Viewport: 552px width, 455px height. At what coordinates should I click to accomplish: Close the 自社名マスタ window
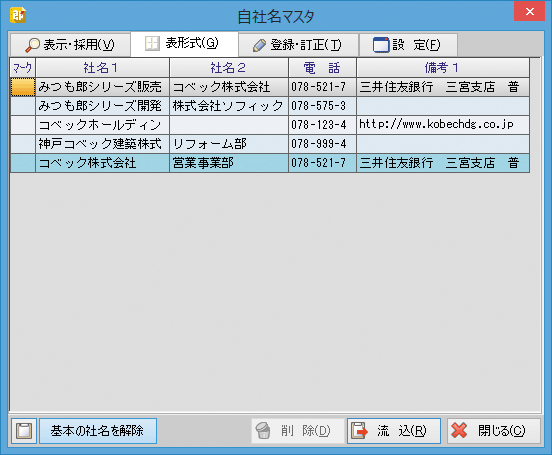pyautogui.click(x=529, y=11)
